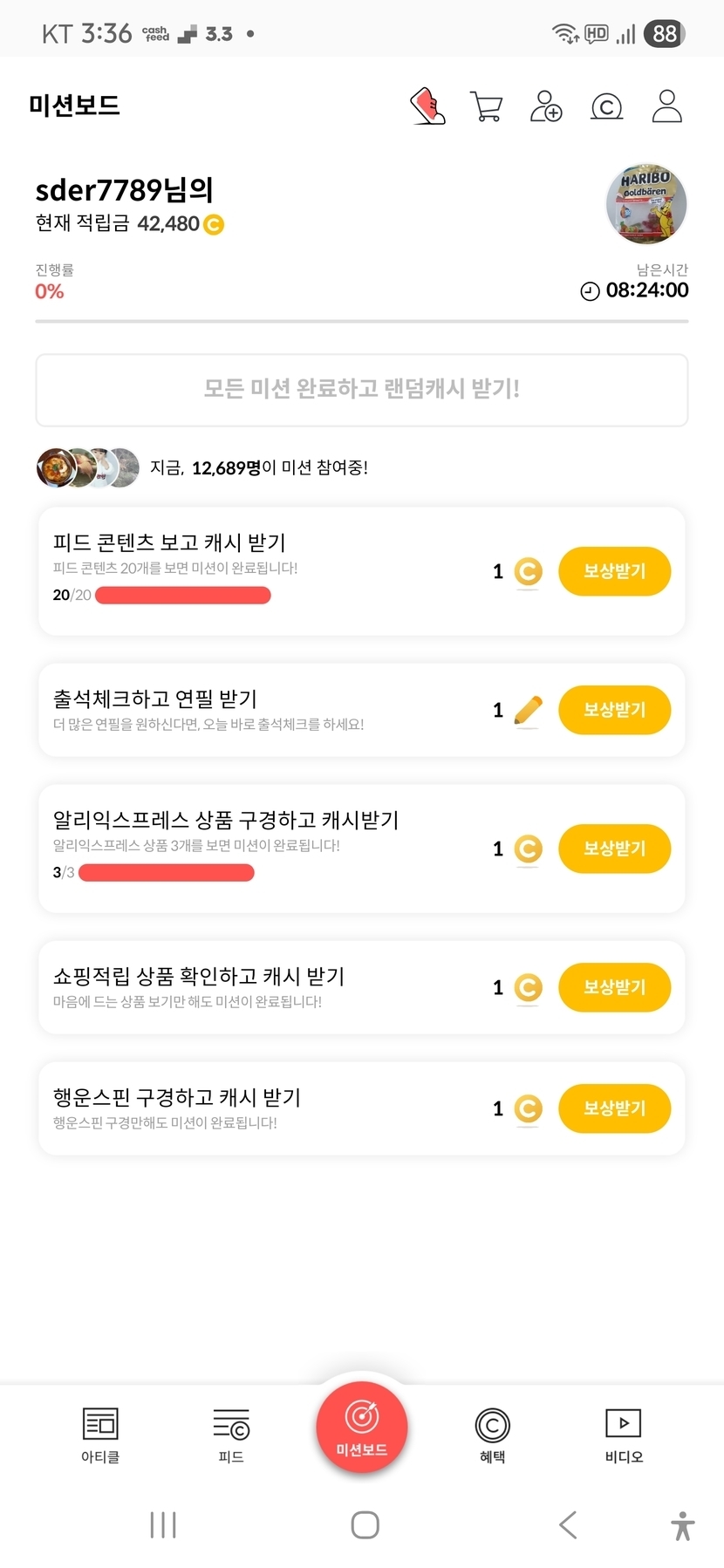Switch to the 피드 tab

[x=231, y=1435]
